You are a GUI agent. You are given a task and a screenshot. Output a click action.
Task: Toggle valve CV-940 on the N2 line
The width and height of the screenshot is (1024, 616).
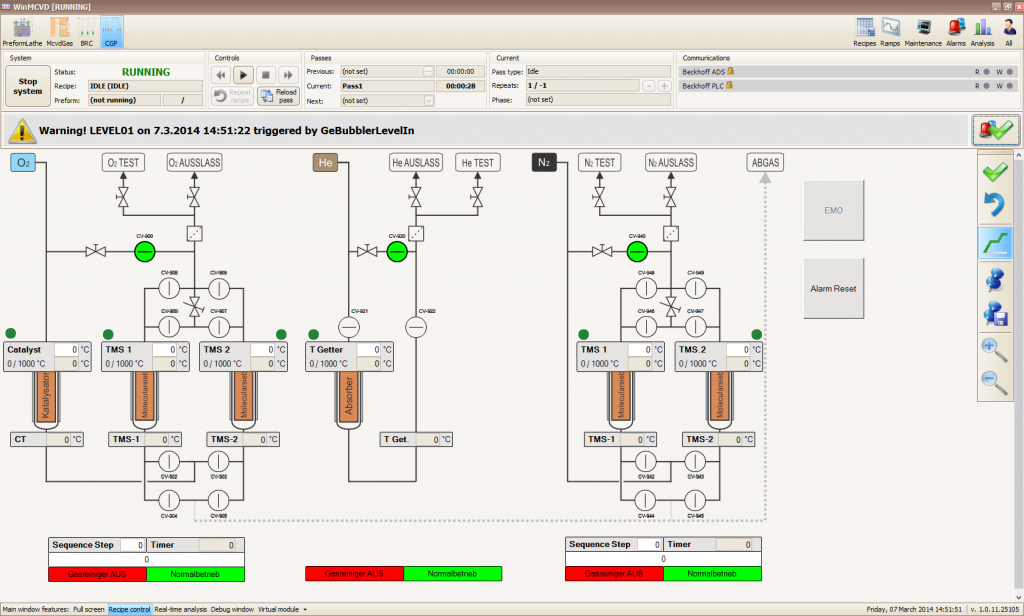pos(635,251)
